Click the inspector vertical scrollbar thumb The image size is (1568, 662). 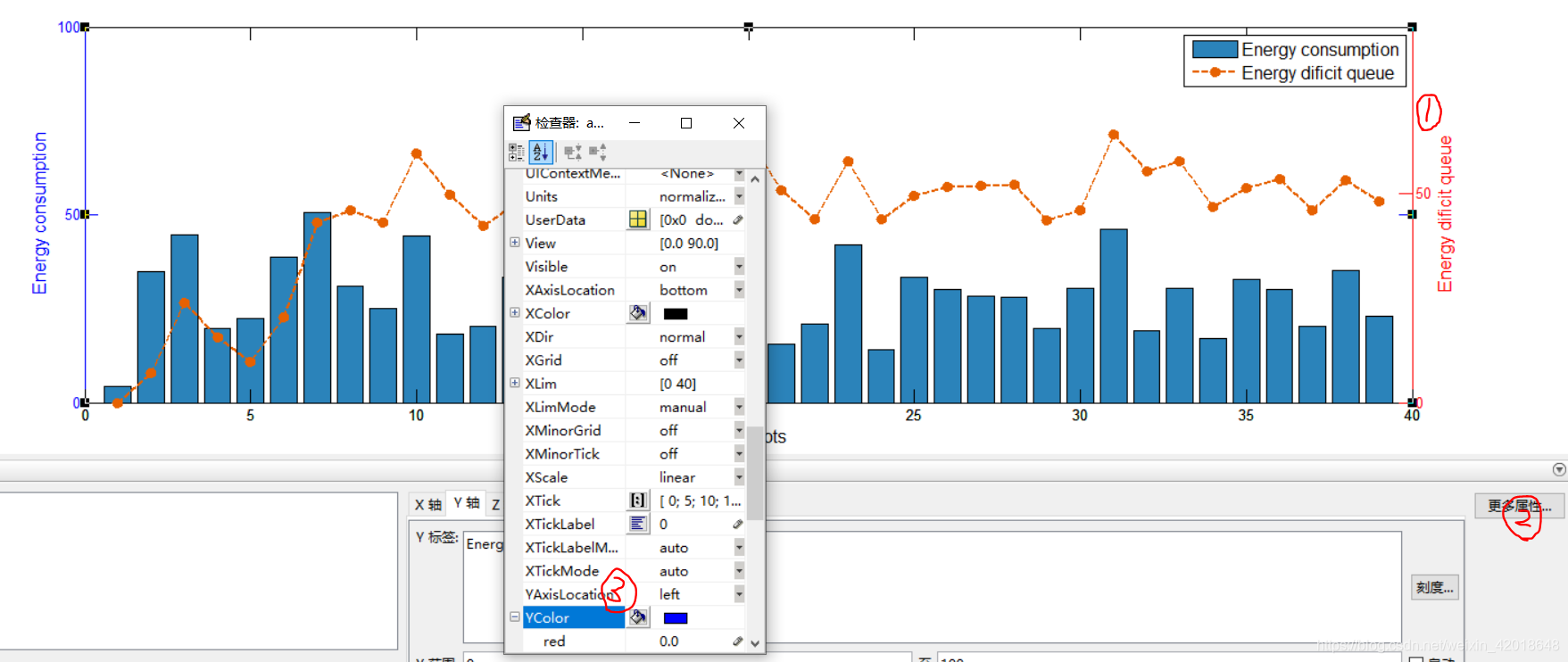pos(755,473)
